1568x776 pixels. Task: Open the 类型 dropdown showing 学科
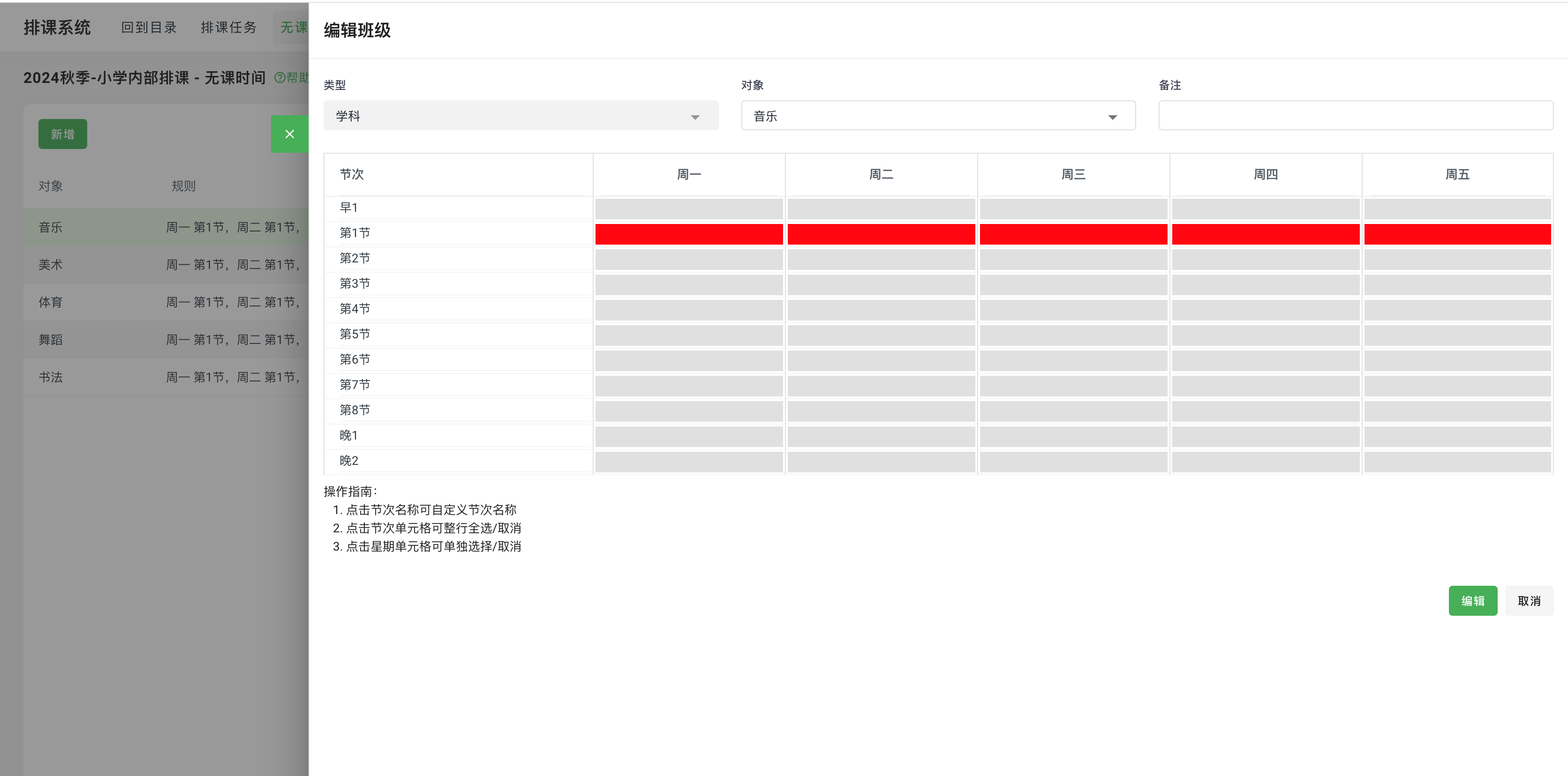[520, 116]
